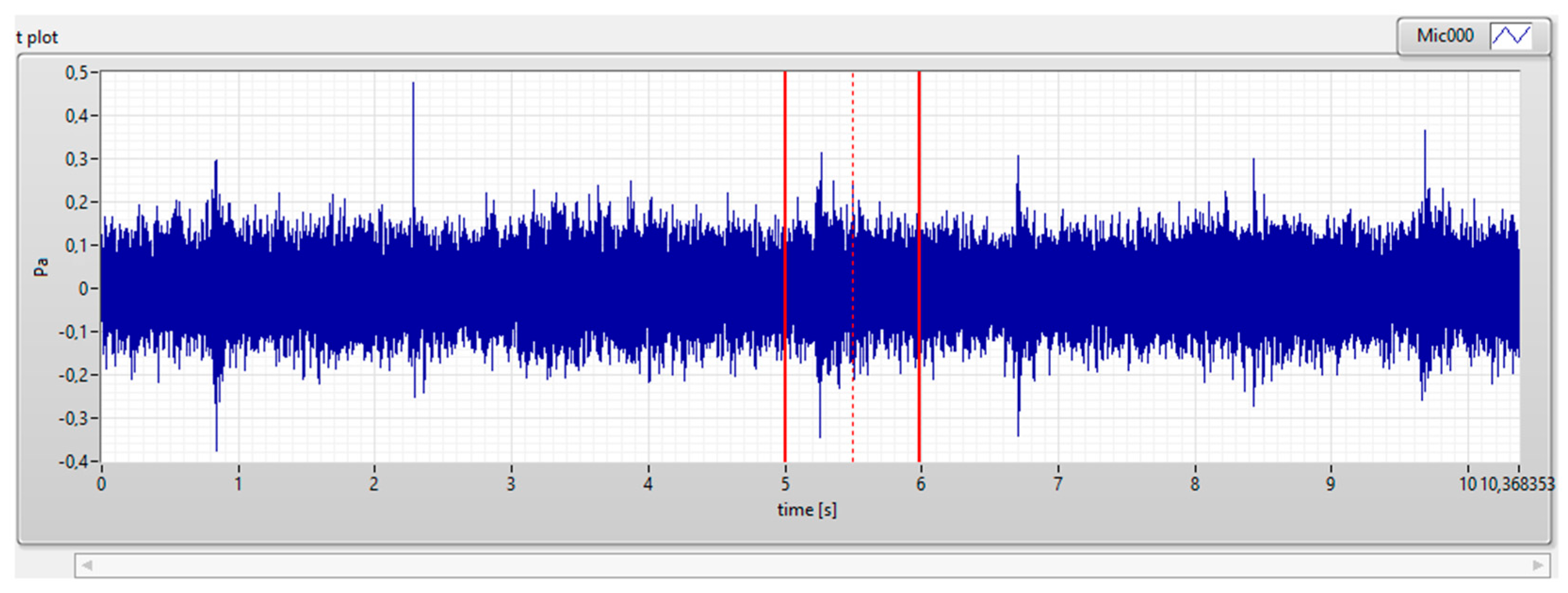Click the y-axis maximum value 0,5
Image resolution: width=1568 pixels, height=593 pixels.
(77, 73)
